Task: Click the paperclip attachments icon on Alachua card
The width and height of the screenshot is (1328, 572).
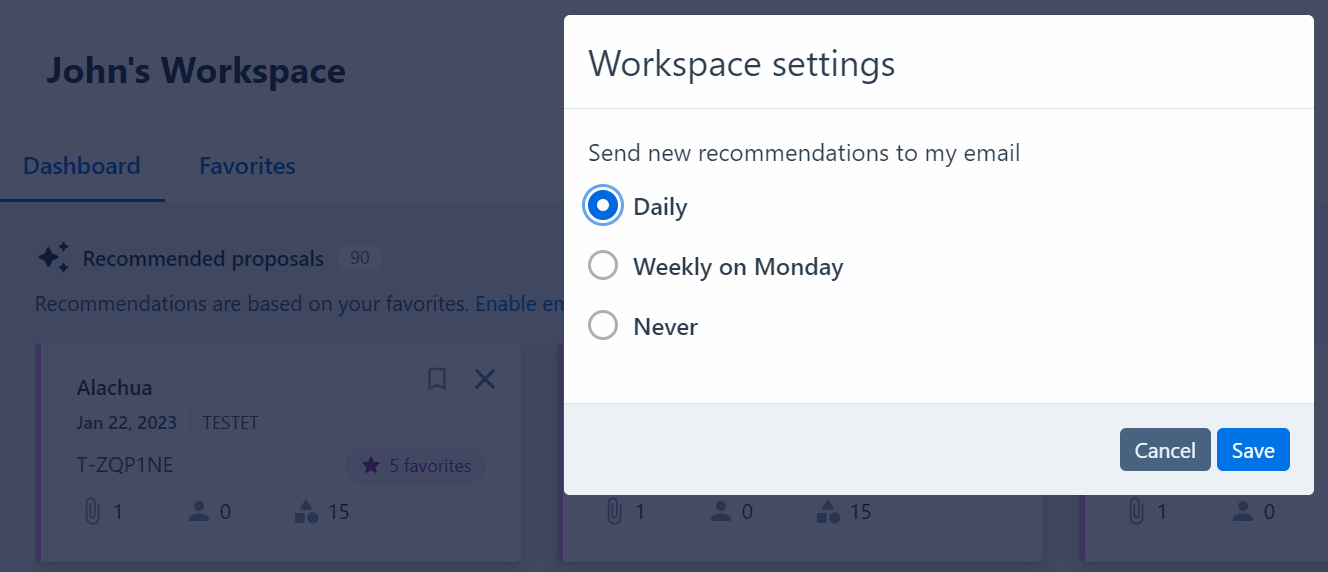Action: tap(92, 512)
